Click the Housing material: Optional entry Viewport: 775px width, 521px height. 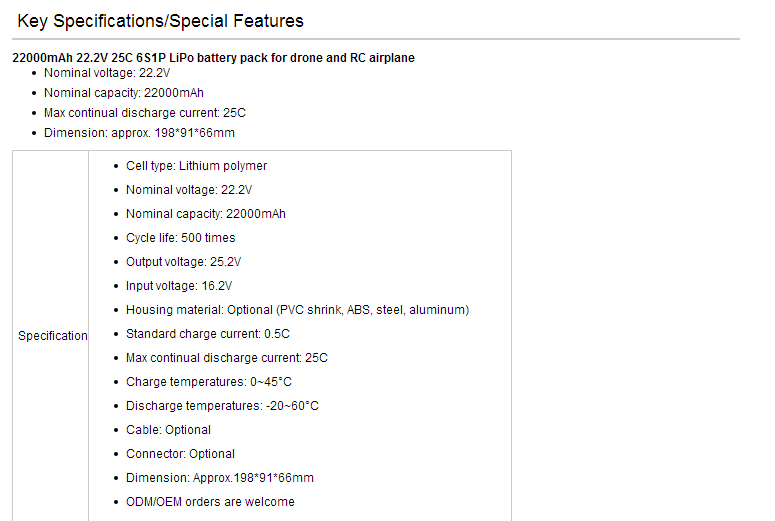pos(298,310)
